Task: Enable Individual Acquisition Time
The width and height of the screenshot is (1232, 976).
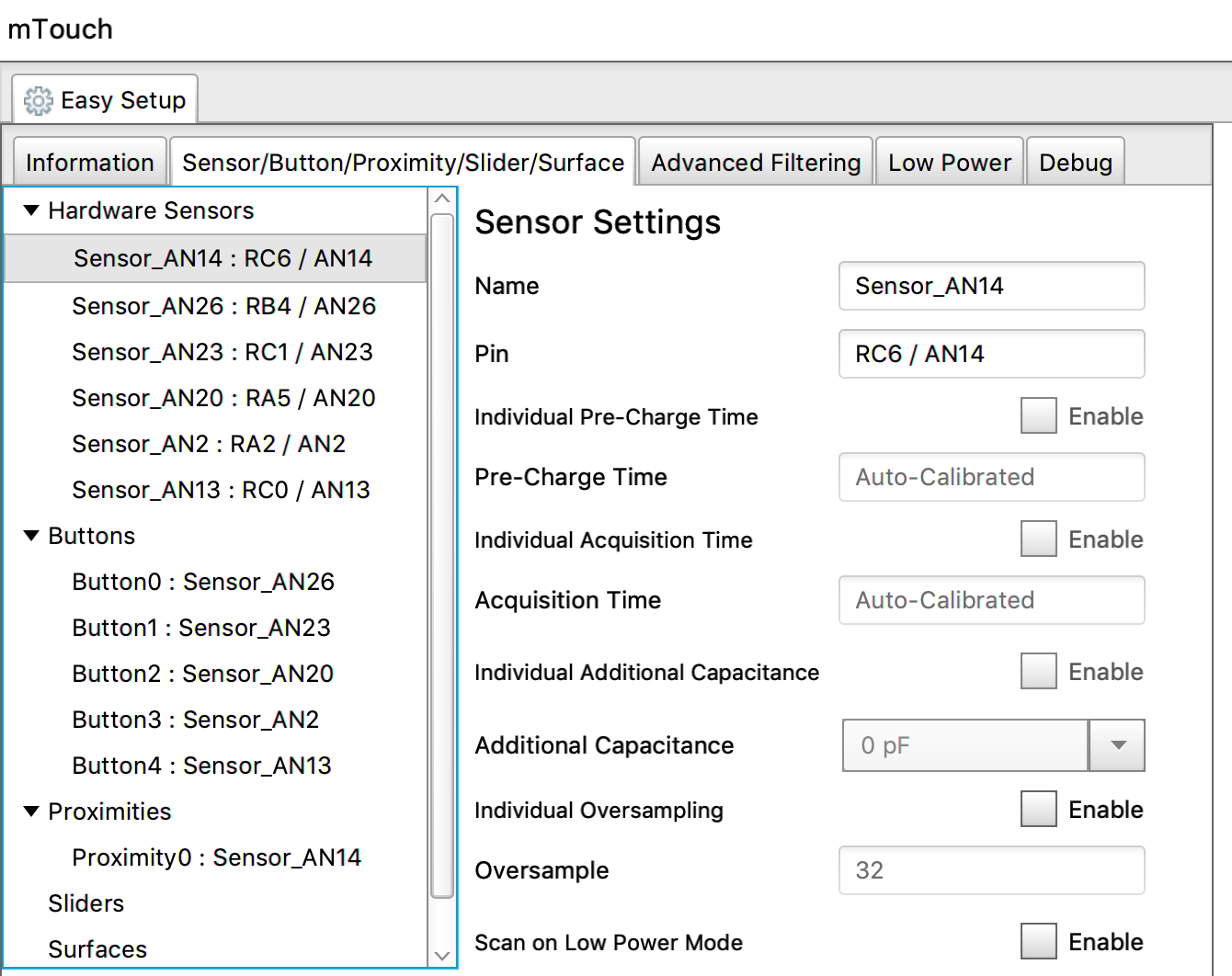Action: click(x=1038, y=539)
